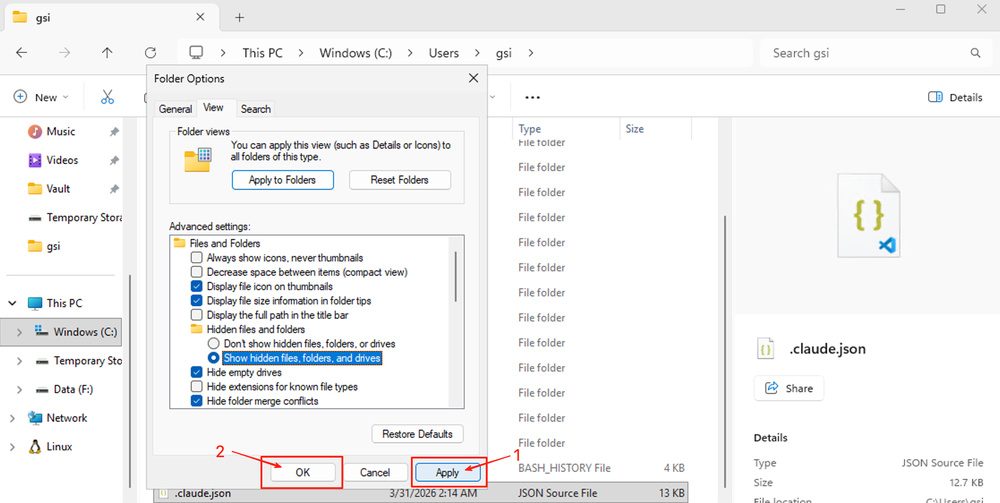Click the Apply button

tap(447, 472)
